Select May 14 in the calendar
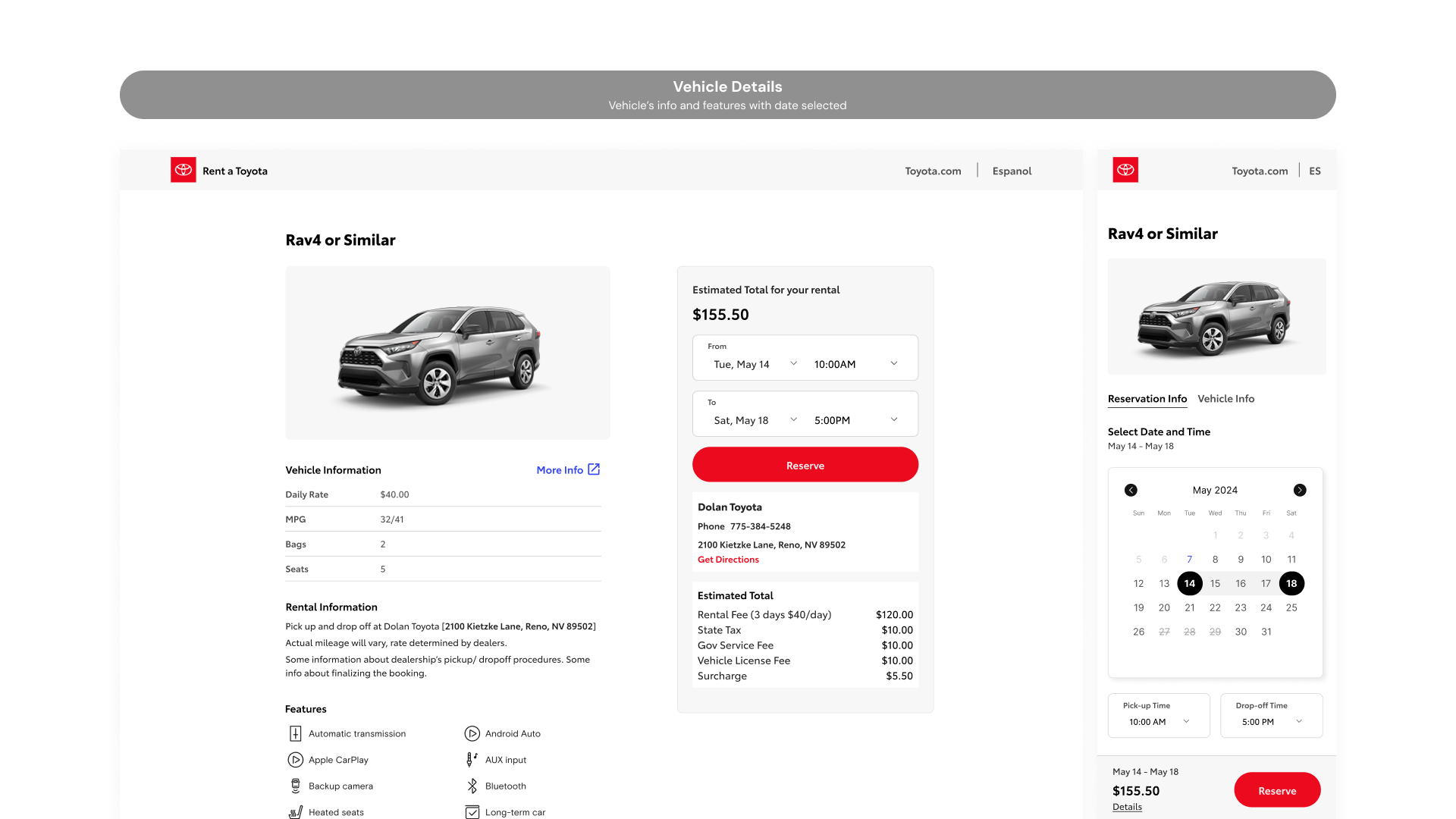This screenshot has height=819, width=1456. 1189,583
